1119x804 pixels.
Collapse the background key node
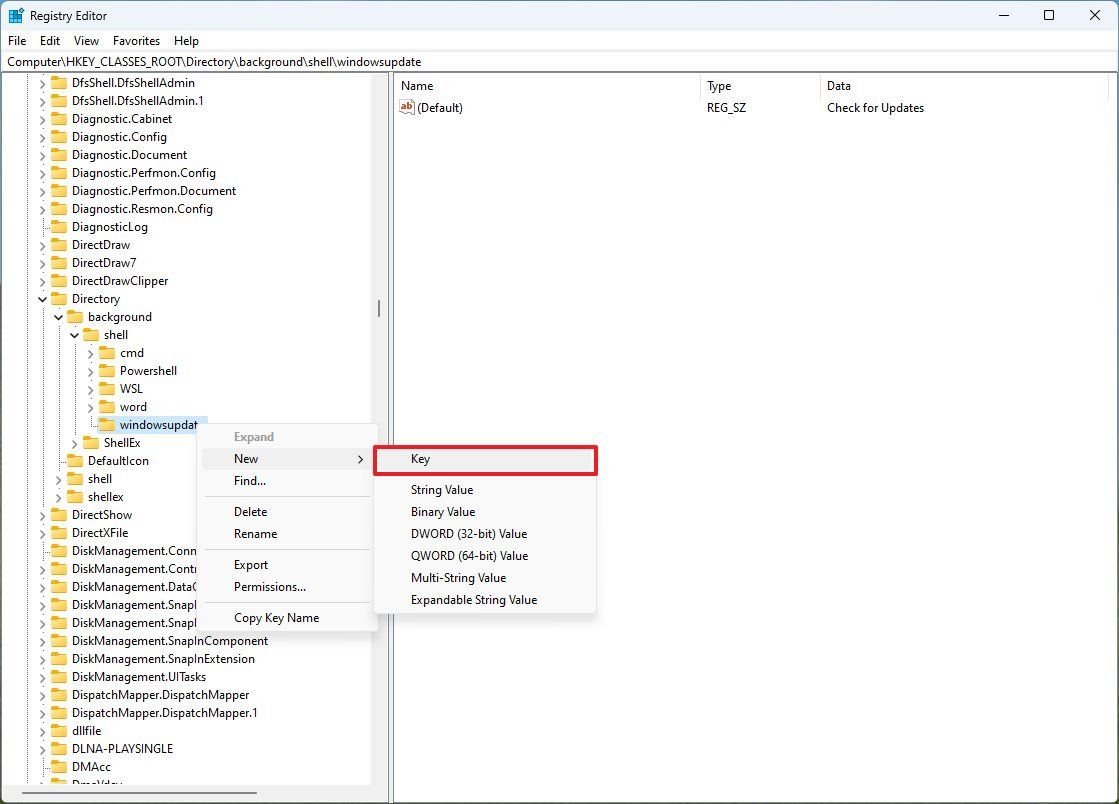tap(58, 316)
